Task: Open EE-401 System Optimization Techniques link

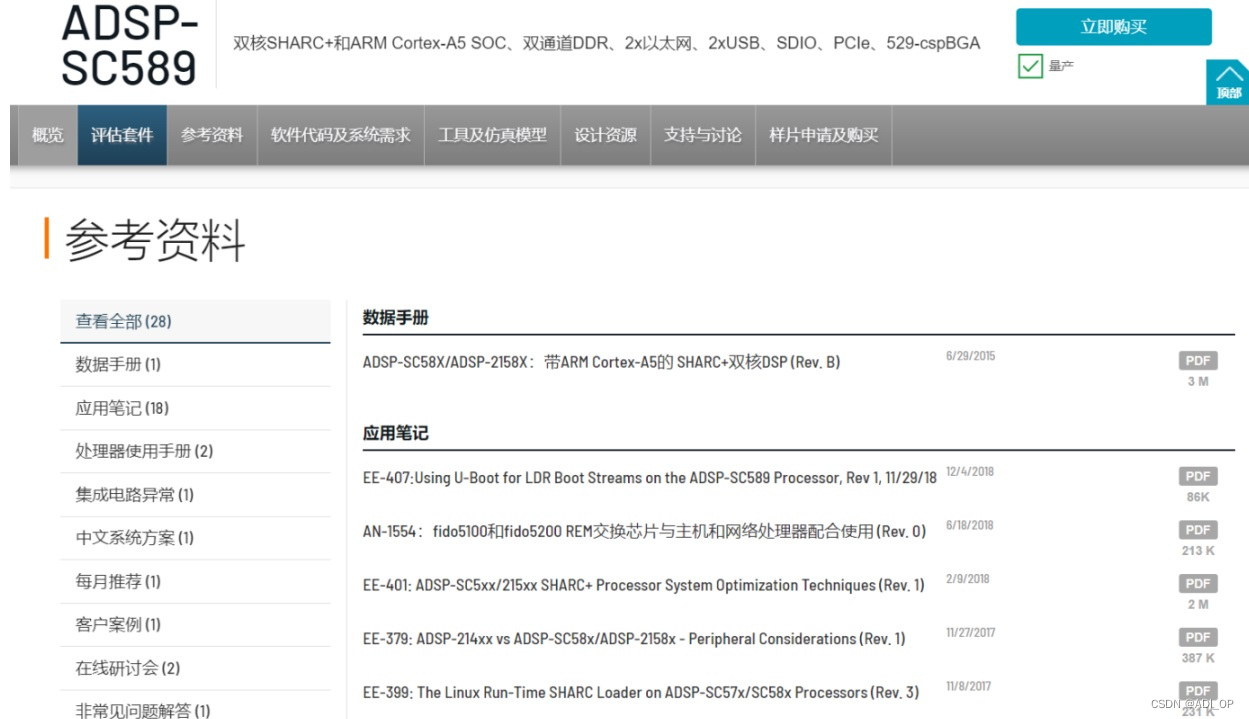Action: [643, 585]
